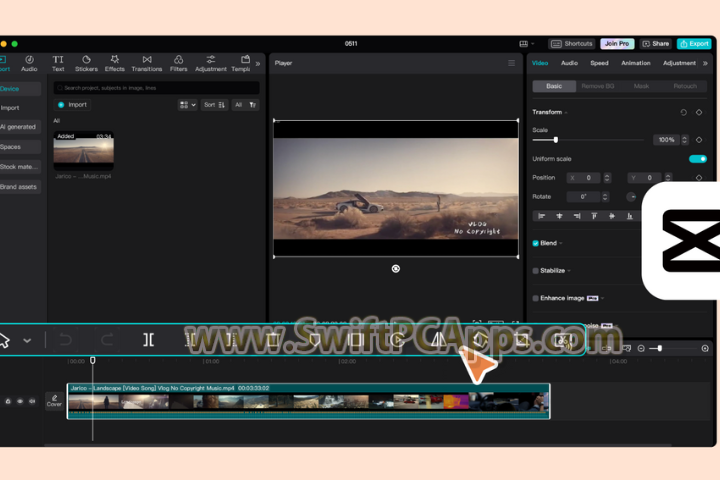
Task: Select AI generated in the left sidebar
Action: click(x=18, y=127)
